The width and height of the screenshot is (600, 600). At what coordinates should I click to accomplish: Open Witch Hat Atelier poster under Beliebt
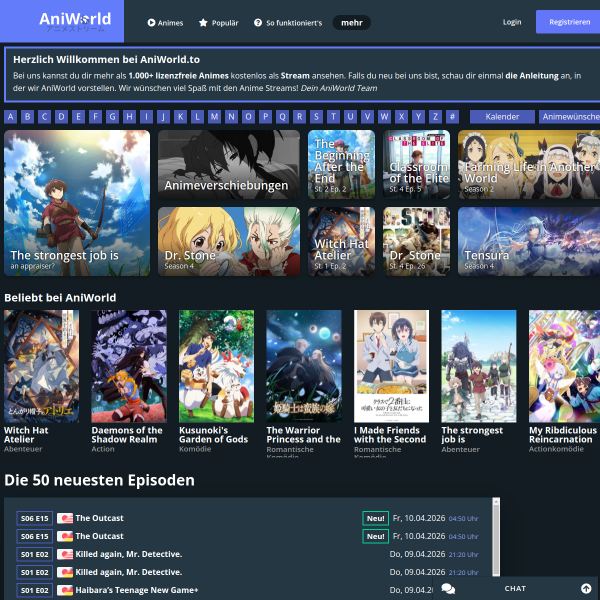click(x=42, y=366)
